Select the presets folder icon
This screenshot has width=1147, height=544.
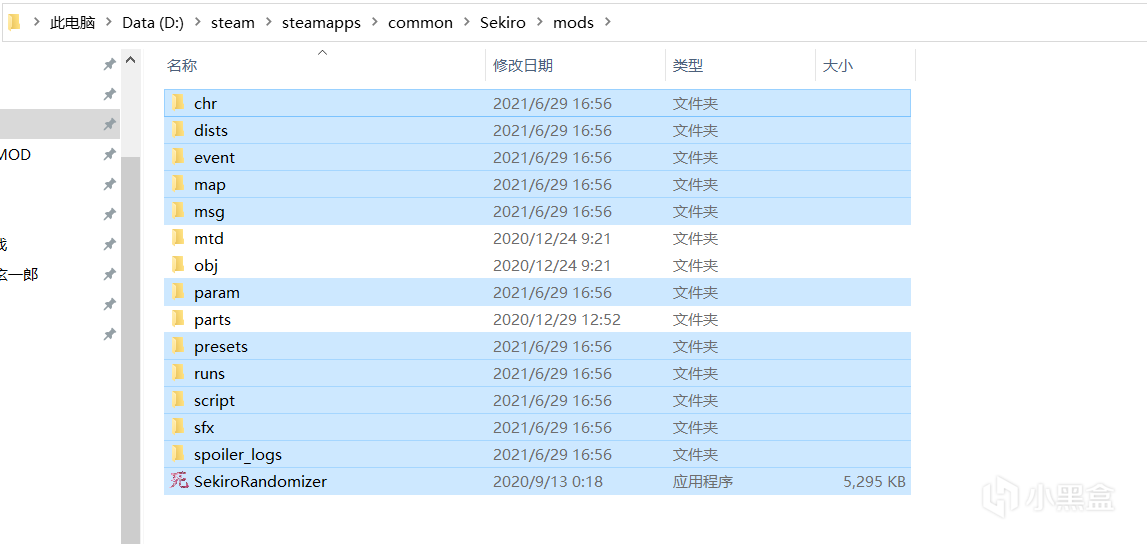tap(179, 346)
